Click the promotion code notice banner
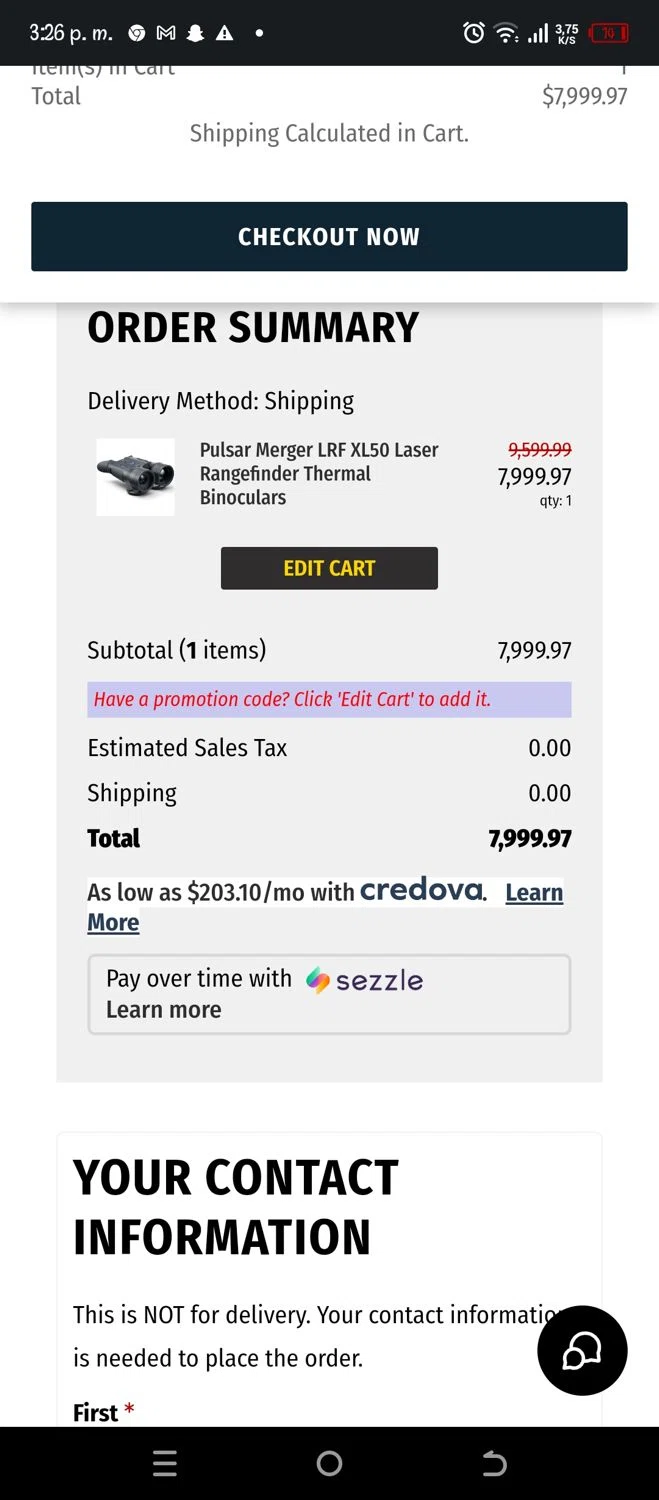This screenshot has width=659, height=1500. coord(329,699)
